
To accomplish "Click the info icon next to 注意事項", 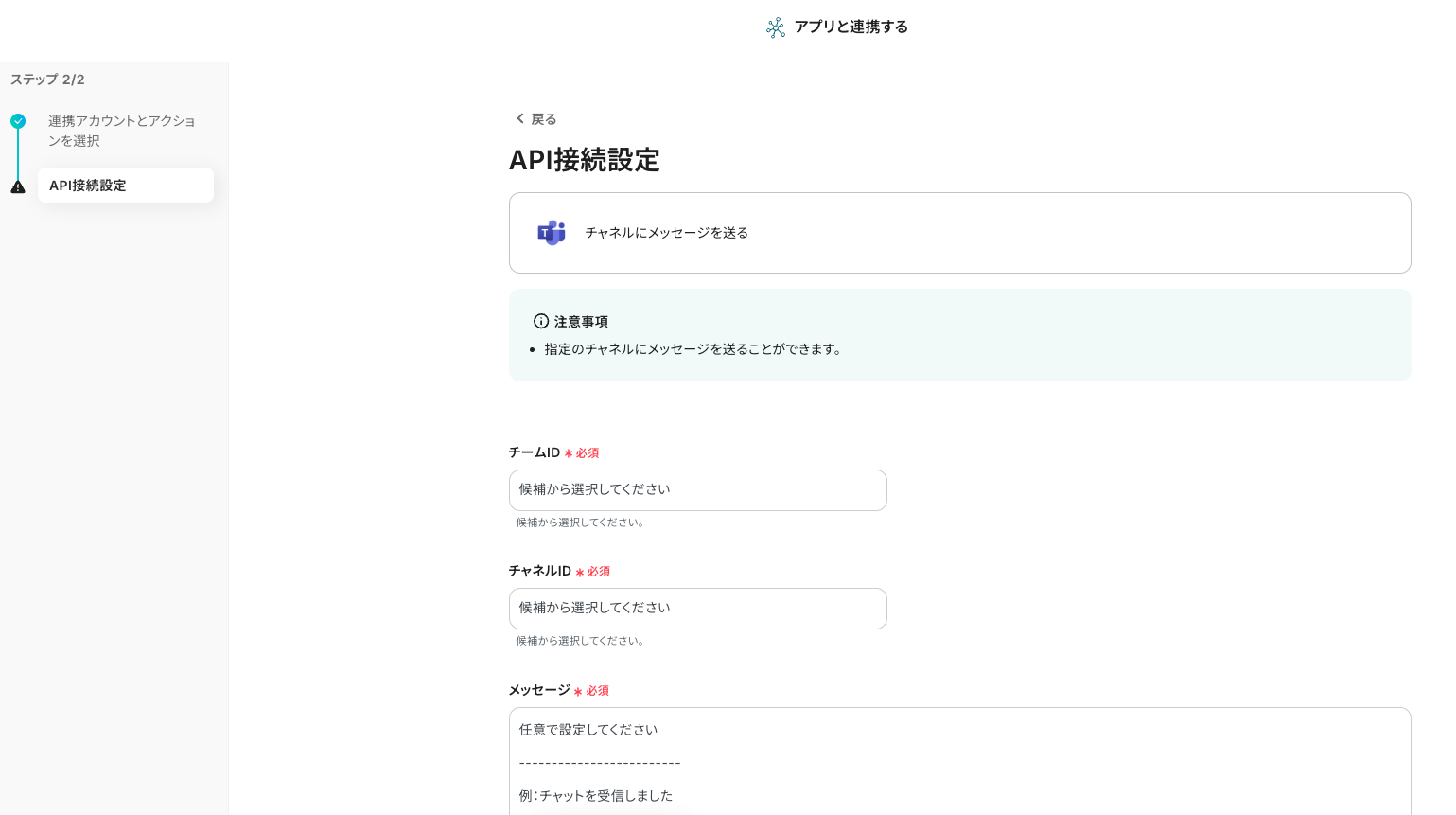I will click(541, 322).
